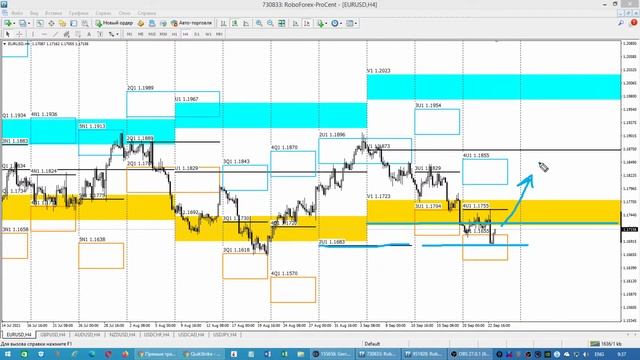The image size is (640, 360).
Task: Switch timeframe to H1
Action: (x=174, y=34)
